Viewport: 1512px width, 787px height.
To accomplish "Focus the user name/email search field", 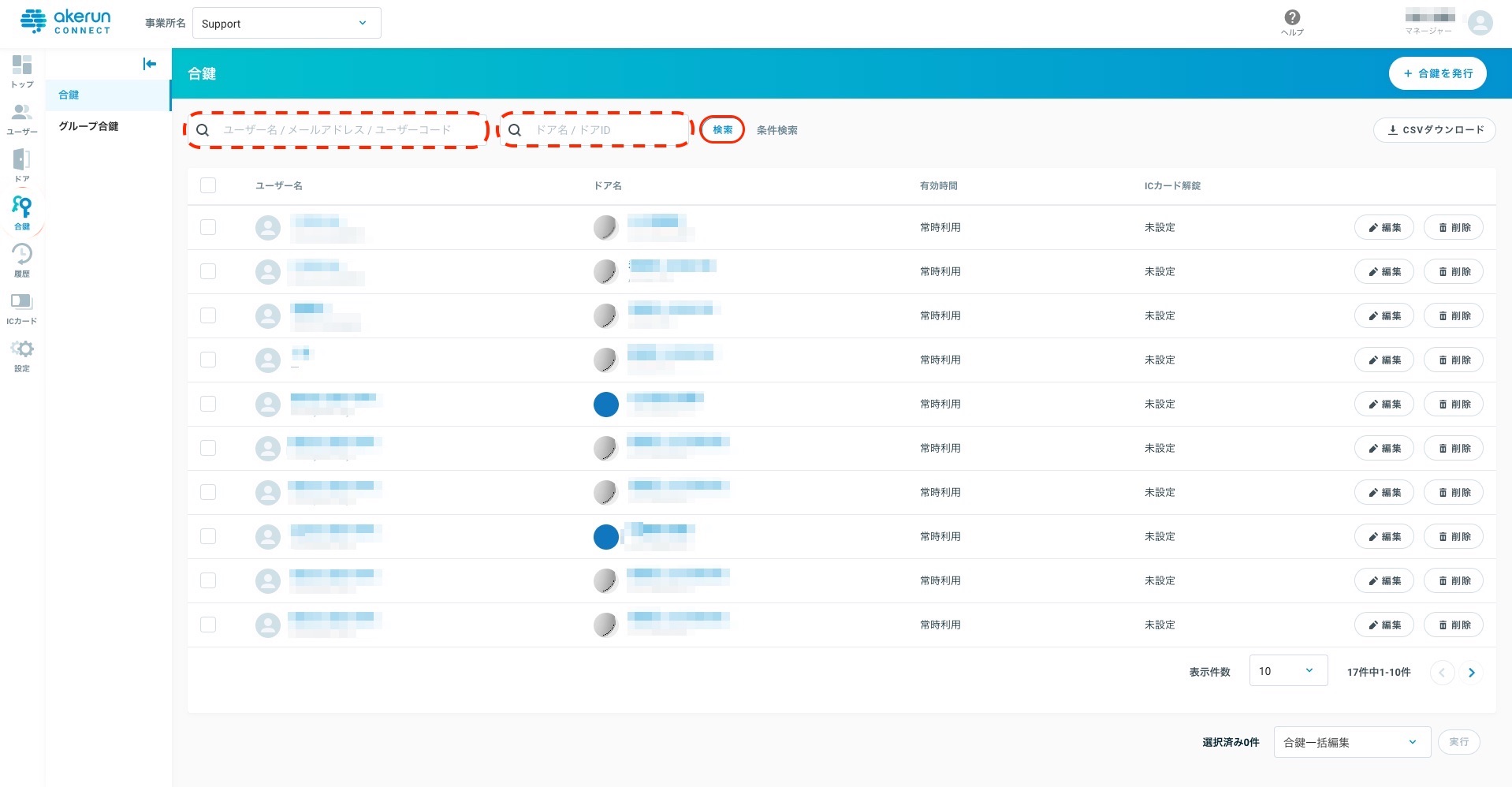I will tap(337, 130).
